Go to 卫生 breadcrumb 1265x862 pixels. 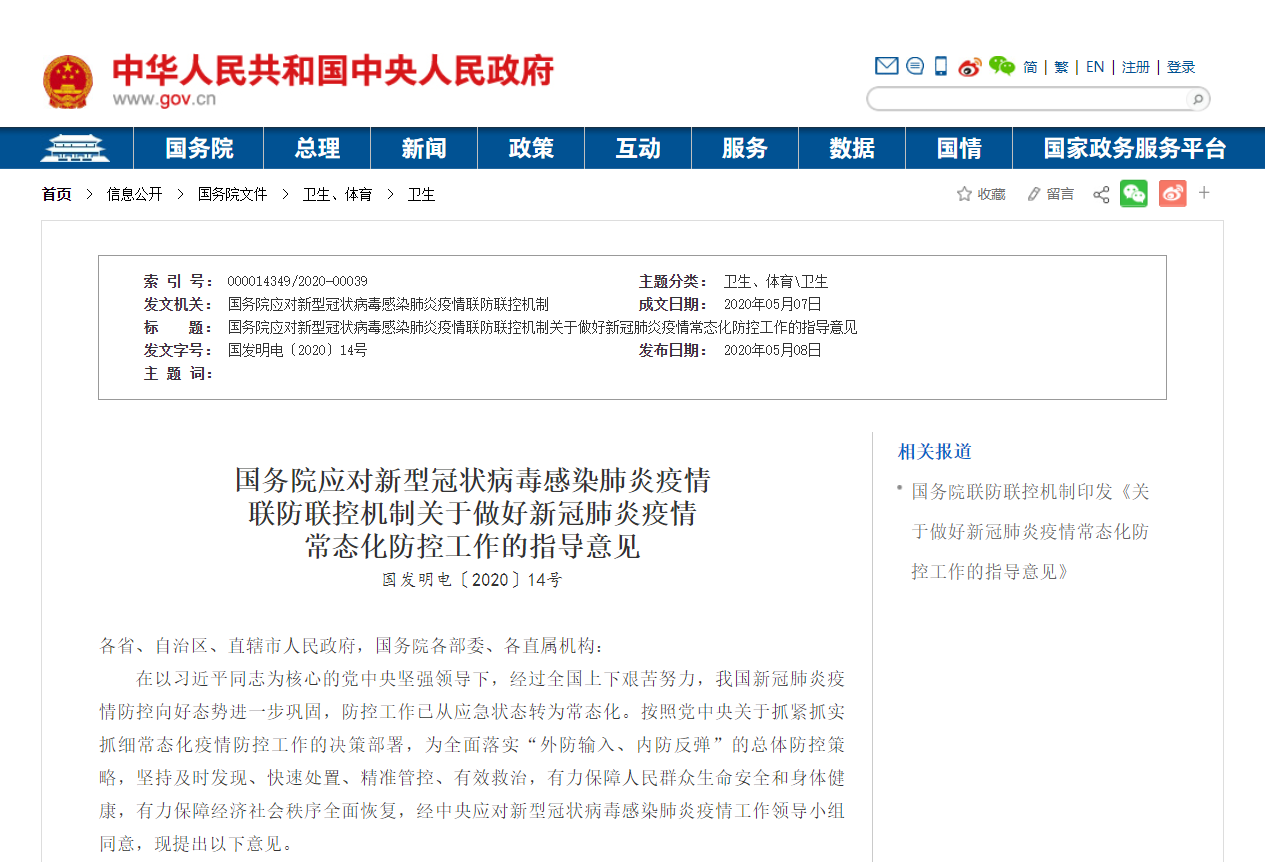(x=421, y=194)
